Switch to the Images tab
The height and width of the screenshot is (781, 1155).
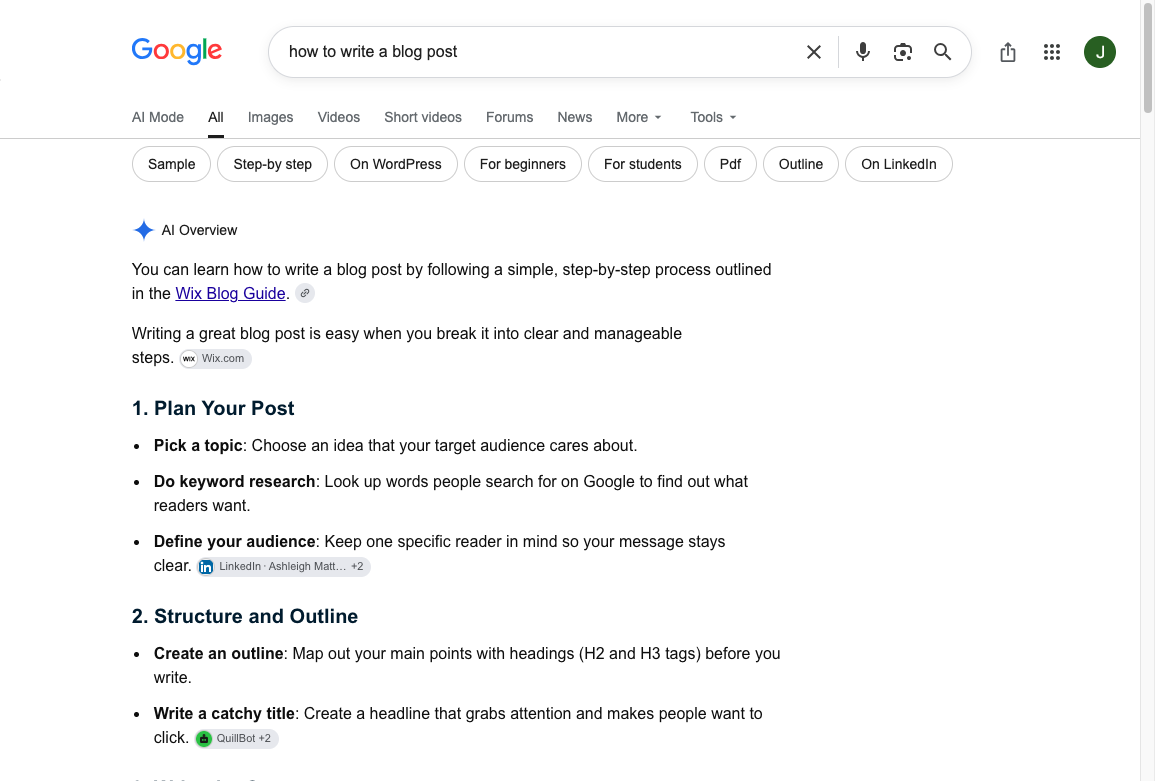270,117
